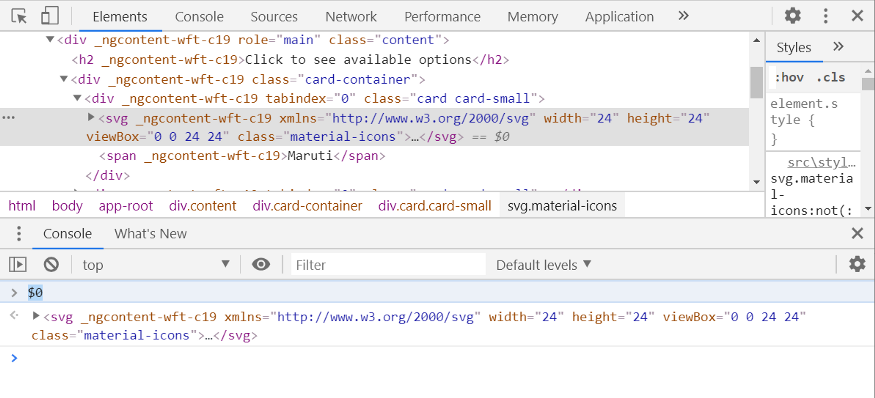The width and height of the screenshot is (875, 398).
Task: Open the console drawer three-dot menu
Action: (18, 233)
